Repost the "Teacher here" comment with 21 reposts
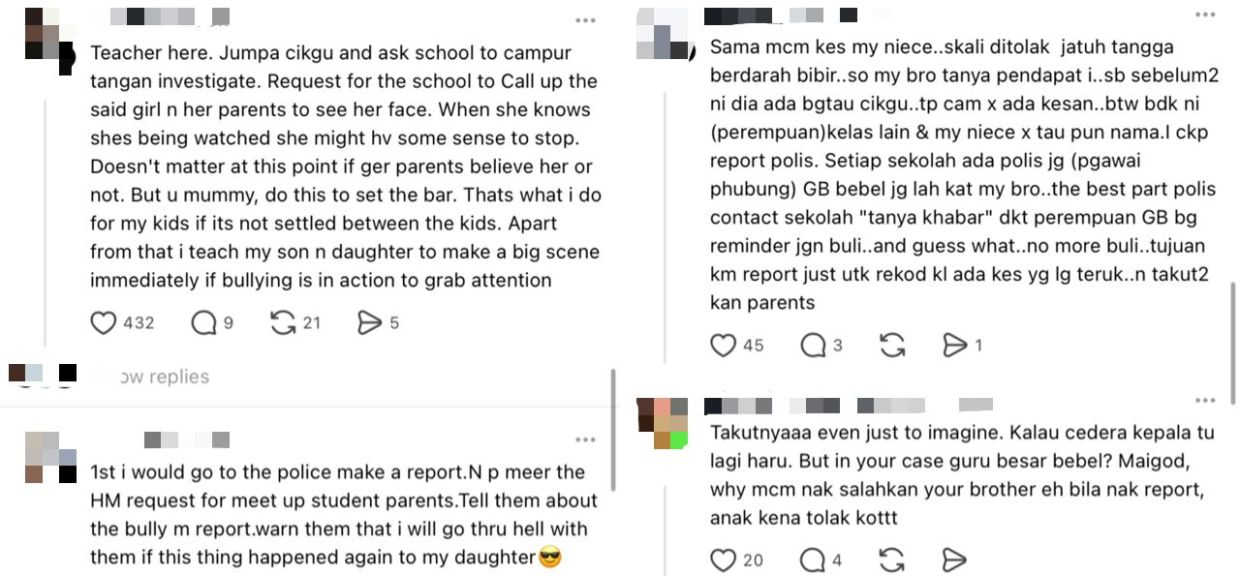Screen dimensions: 1240x576 pyautogui.click(x=284, y=323)
